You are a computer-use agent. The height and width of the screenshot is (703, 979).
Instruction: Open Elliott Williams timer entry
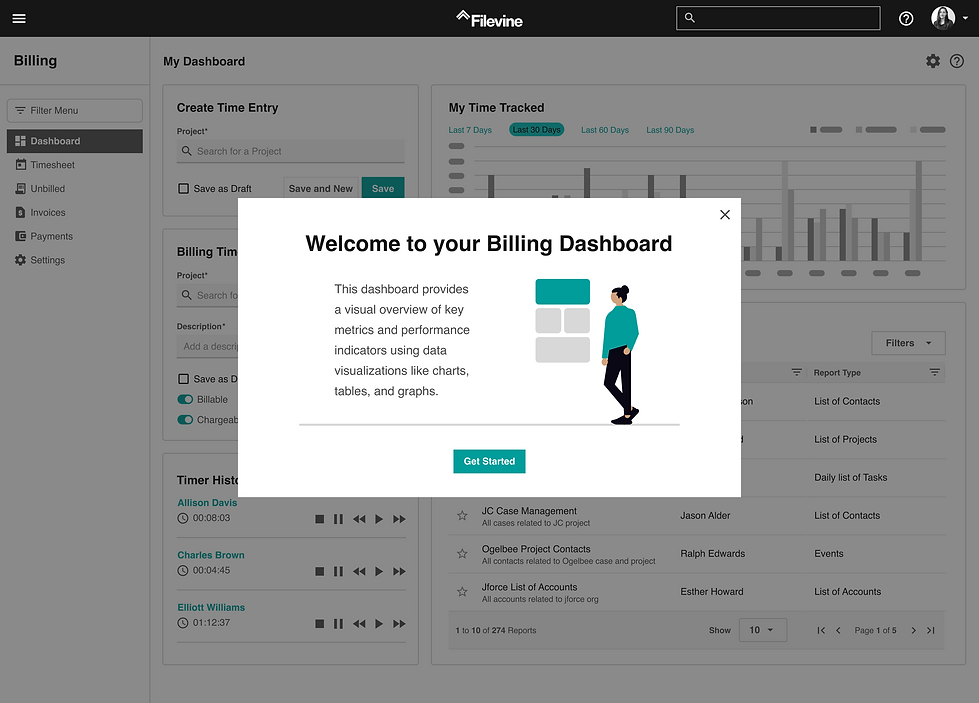click(x=211, y=607)
